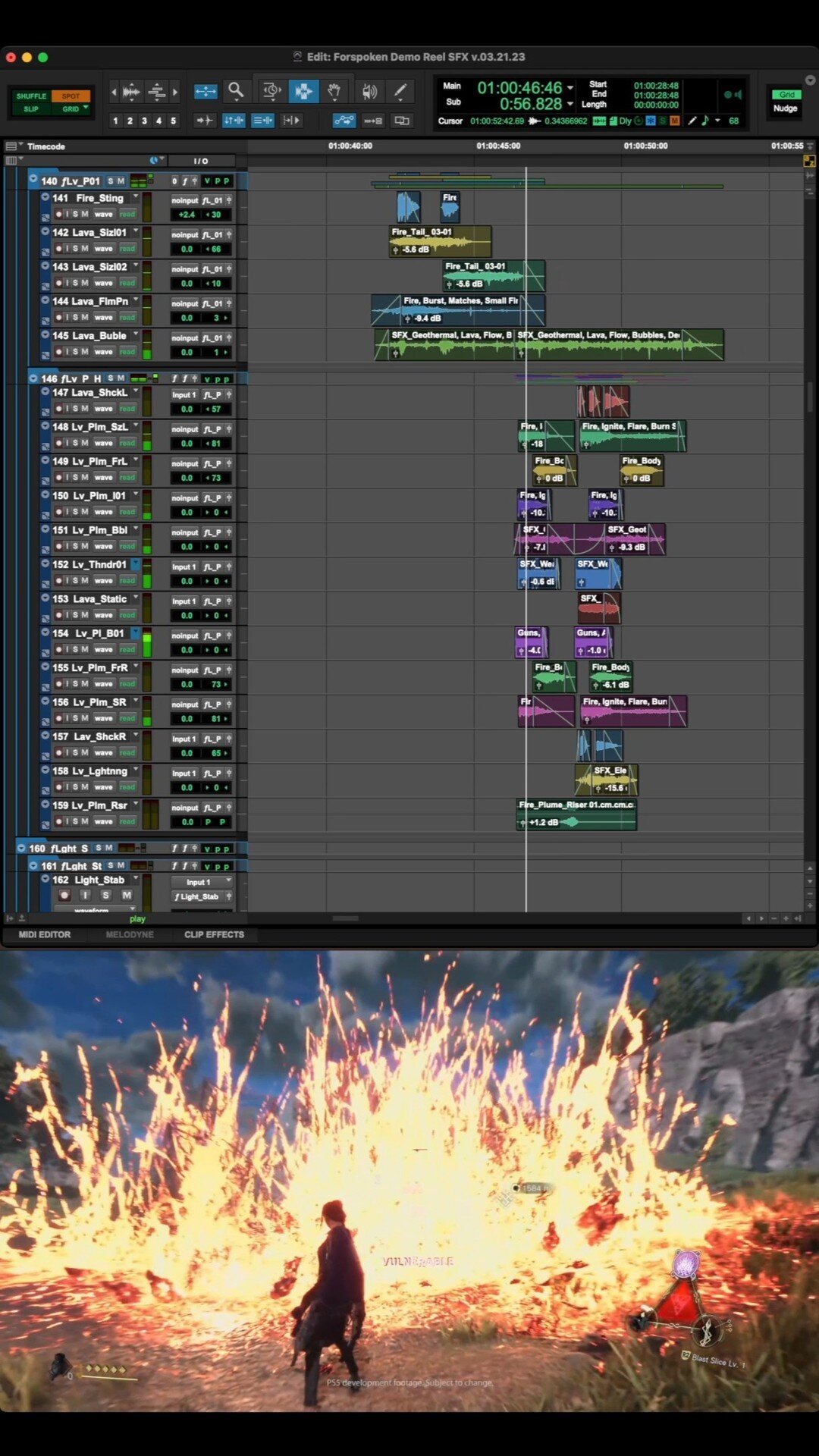The height and width of the screenshot is (1456, 819).
Task: Toggle Tab to Transients button
Action: click(203, 120)
